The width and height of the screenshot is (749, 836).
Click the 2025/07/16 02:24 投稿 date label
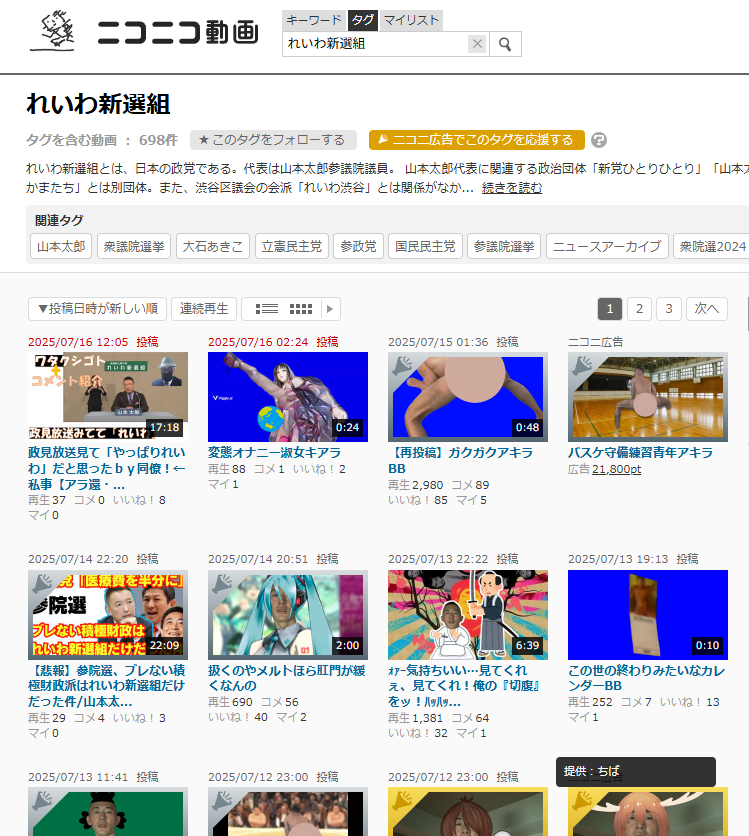(x=273, y=342)
